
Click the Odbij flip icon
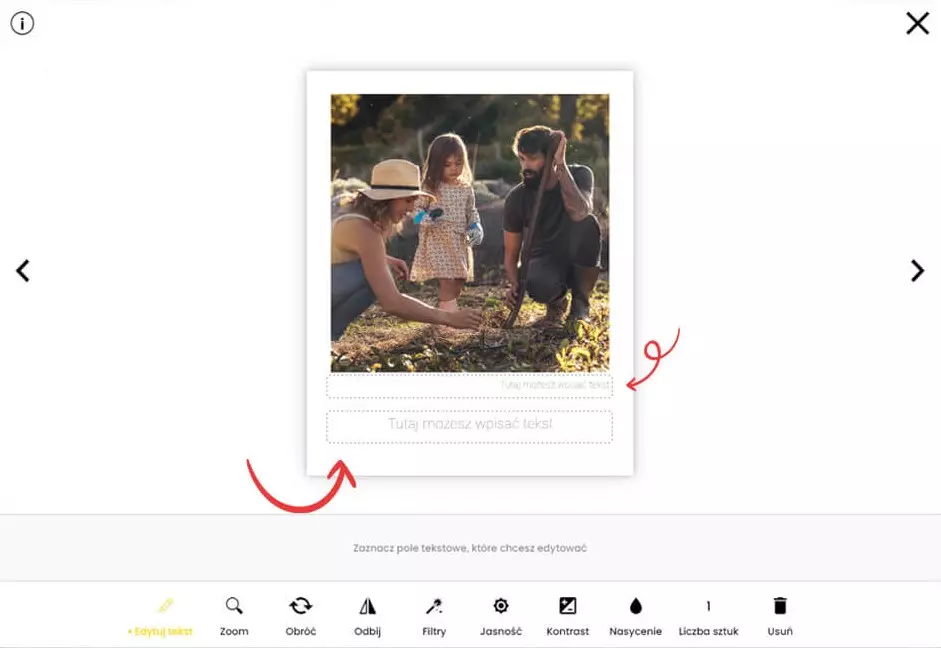pos(367,606)
